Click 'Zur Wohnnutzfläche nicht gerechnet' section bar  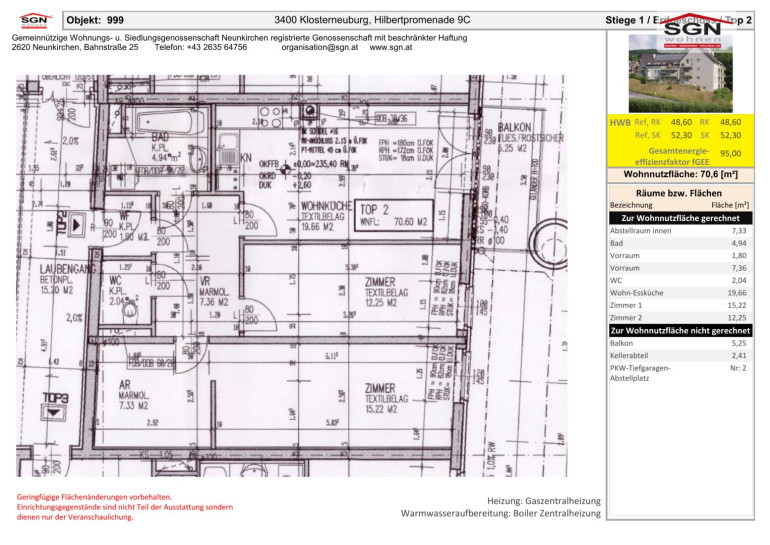pos(681,330)
